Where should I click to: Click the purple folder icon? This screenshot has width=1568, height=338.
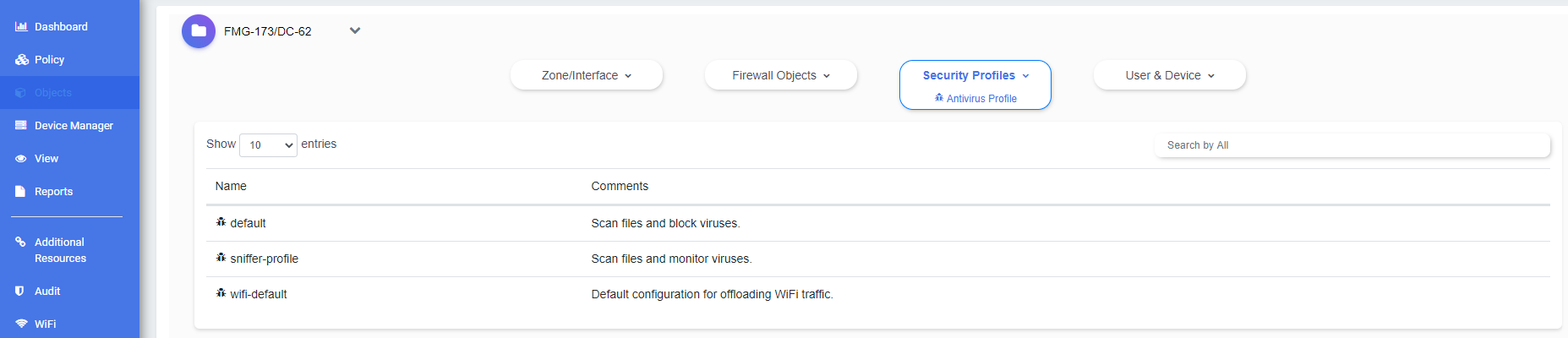[x=199, y=31]
